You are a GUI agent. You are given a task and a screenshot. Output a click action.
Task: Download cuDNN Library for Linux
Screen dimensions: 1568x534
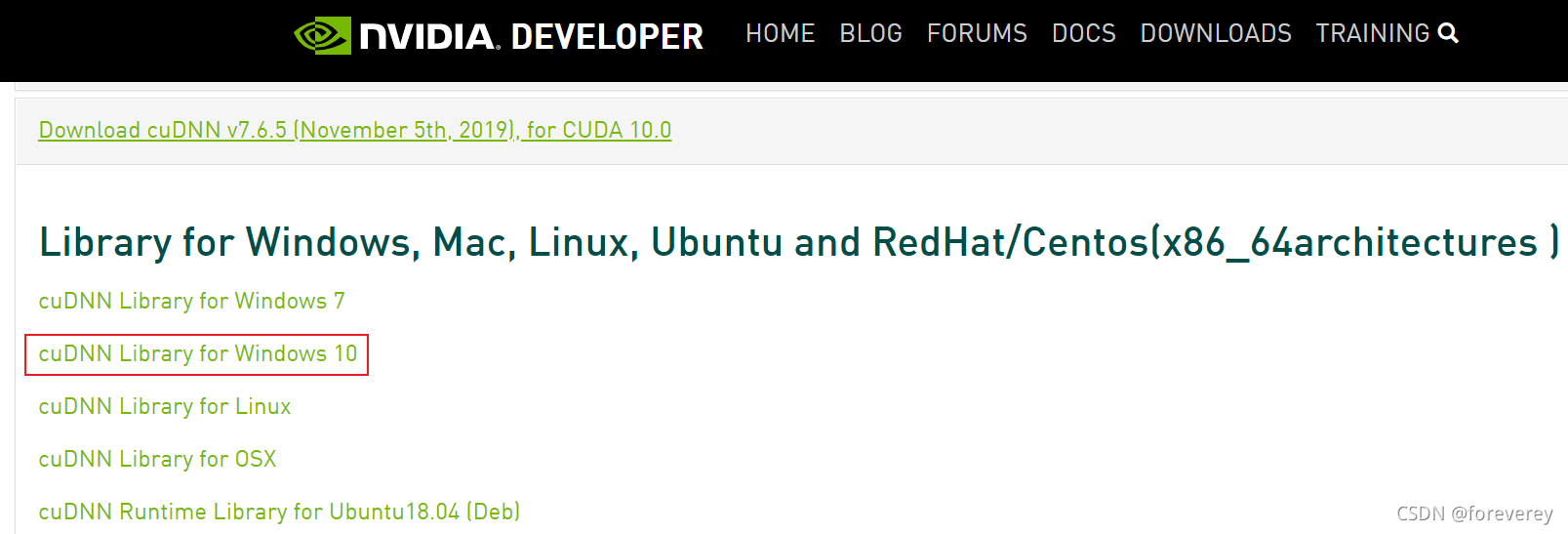point(165,406)
